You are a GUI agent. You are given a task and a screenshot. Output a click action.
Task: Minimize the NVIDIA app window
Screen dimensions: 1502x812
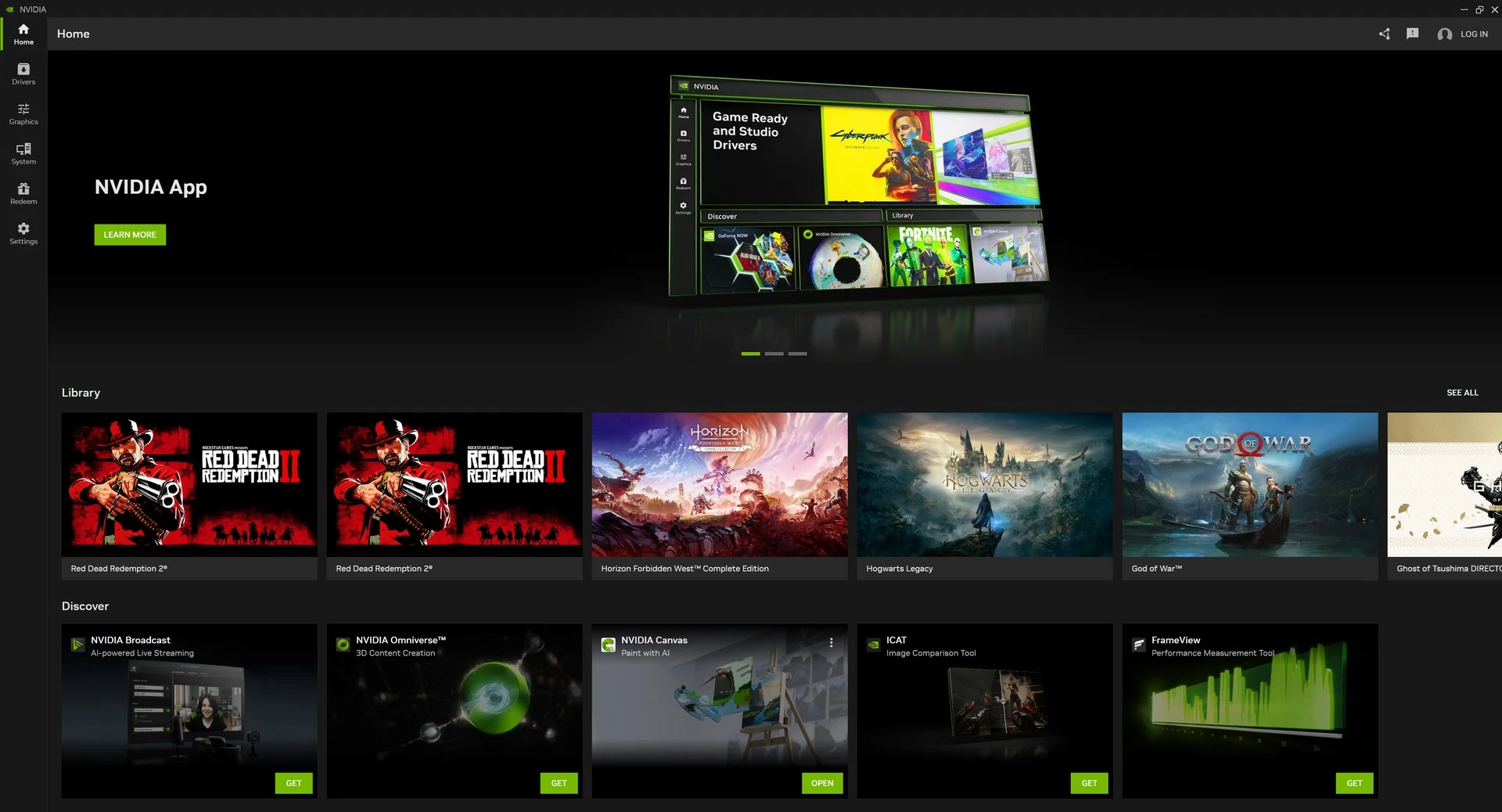[1464, 9]
